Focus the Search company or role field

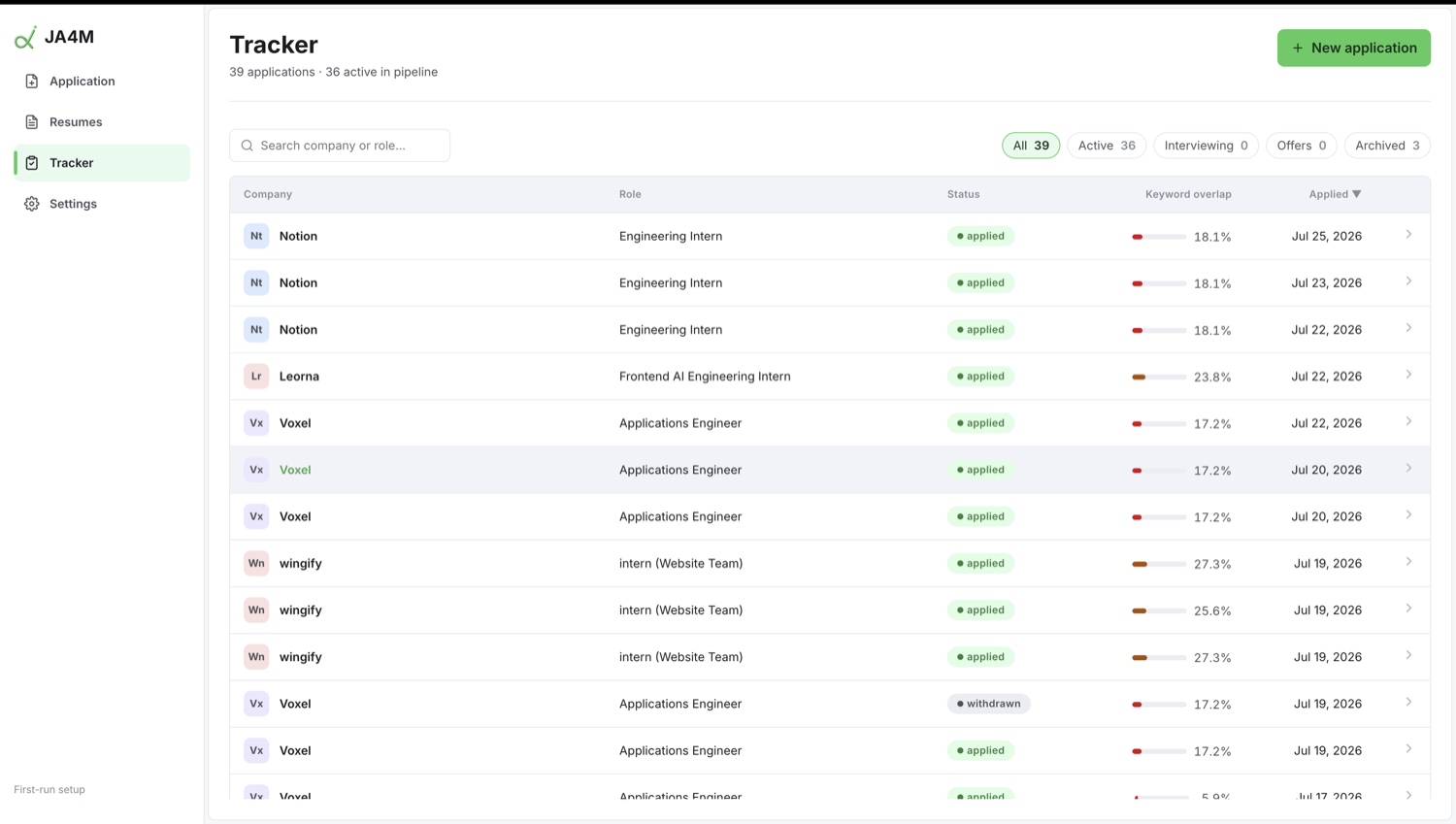340,146
